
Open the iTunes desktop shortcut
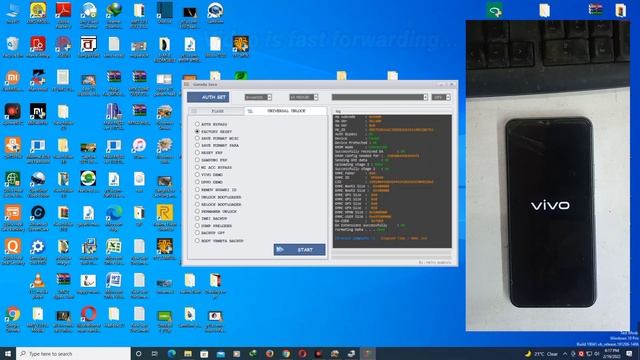pyautogui.click(x=139, y=149)
